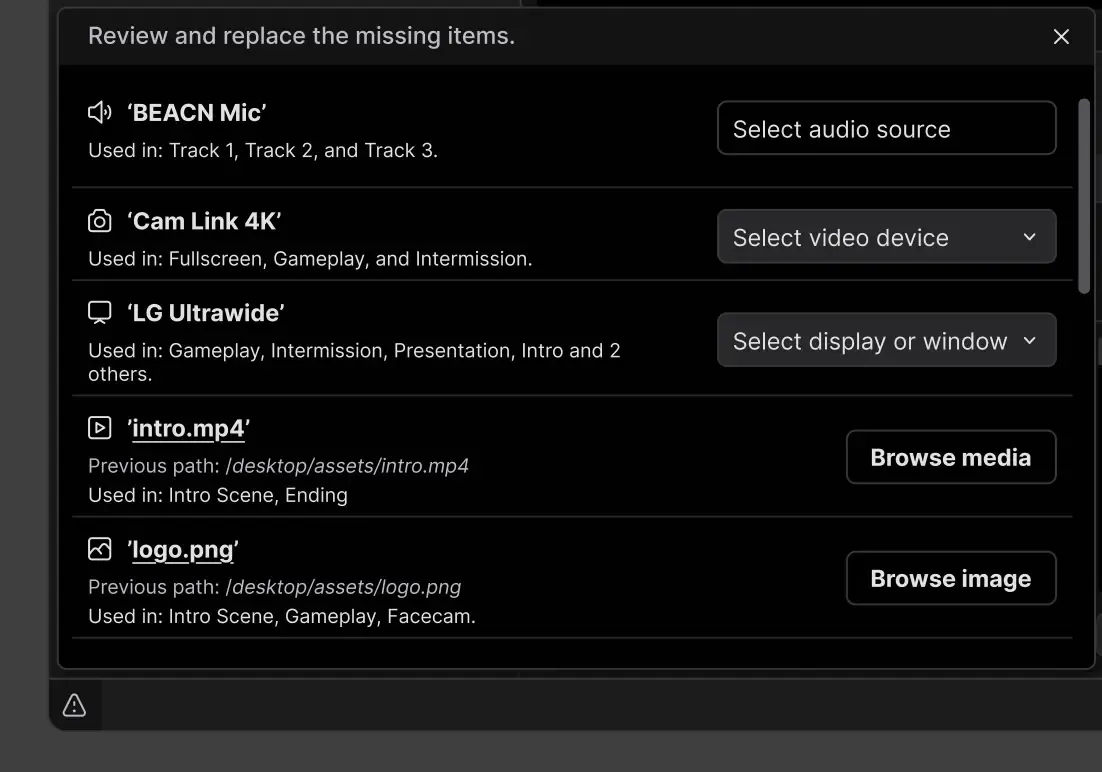Open the underlined 'intro.mp4' link
Viewport: 1102px width, 772px height.
(189, 428)
